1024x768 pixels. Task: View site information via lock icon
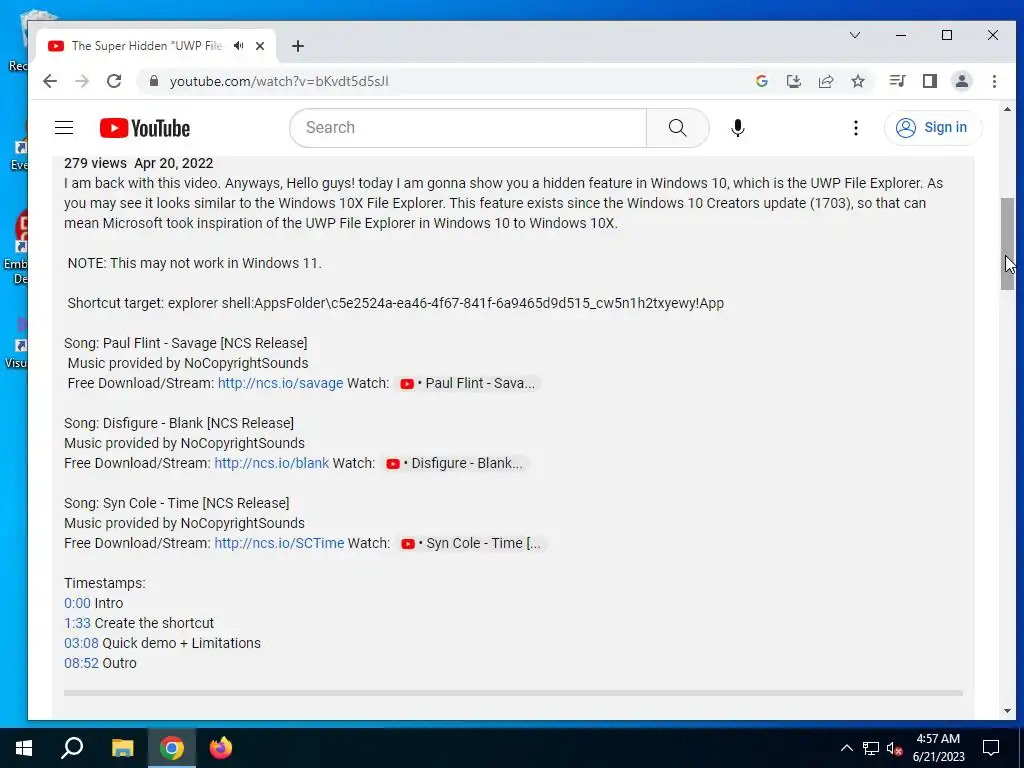point(154,81)
